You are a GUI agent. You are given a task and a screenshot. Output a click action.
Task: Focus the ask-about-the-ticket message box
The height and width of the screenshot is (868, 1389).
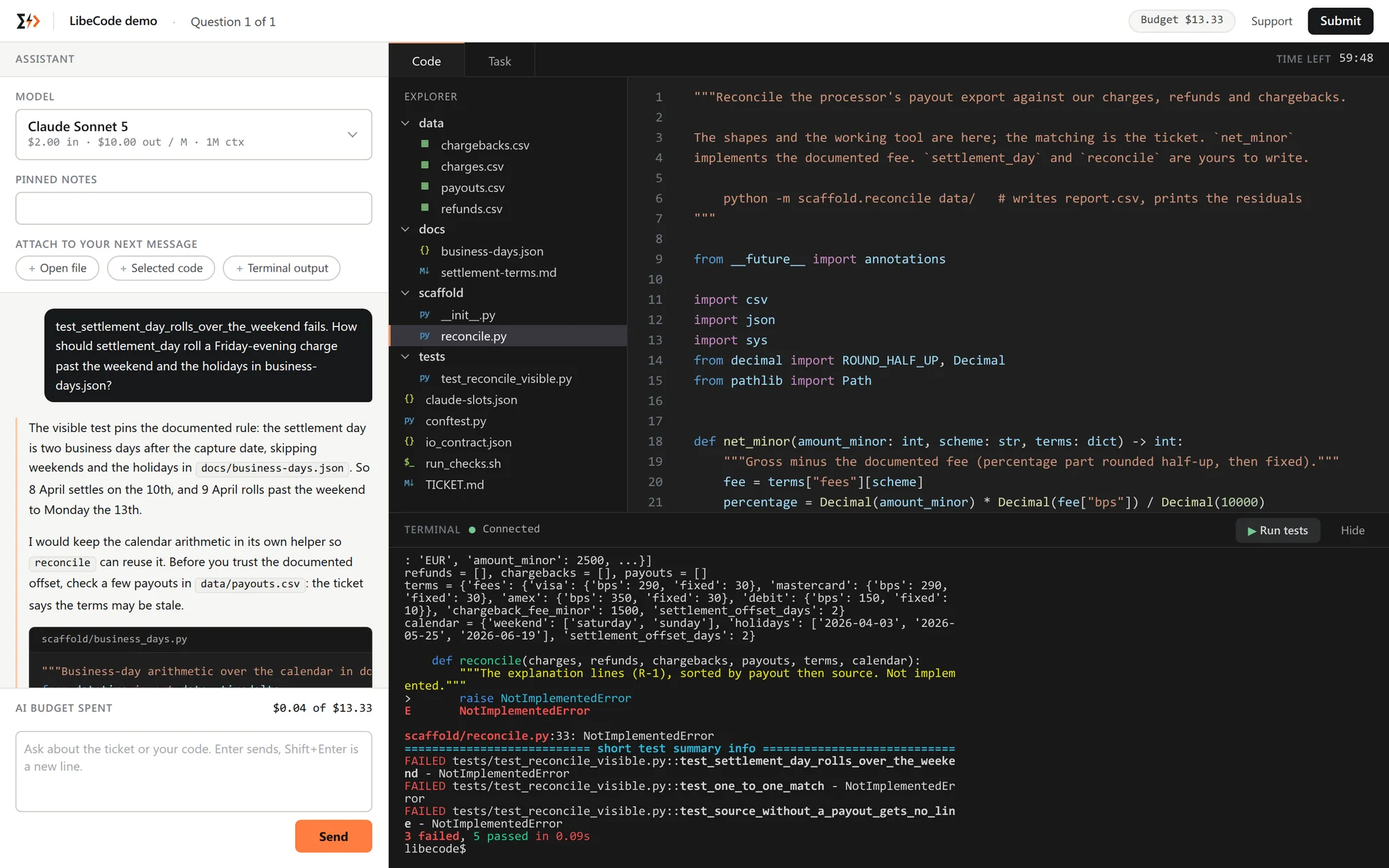(194, 771)
